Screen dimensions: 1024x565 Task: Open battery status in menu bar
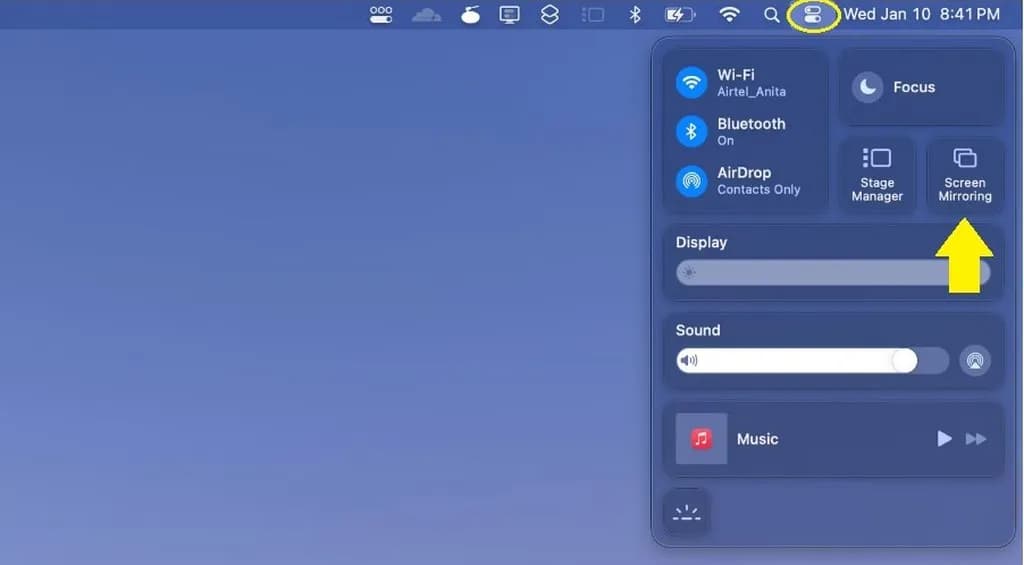680,15
